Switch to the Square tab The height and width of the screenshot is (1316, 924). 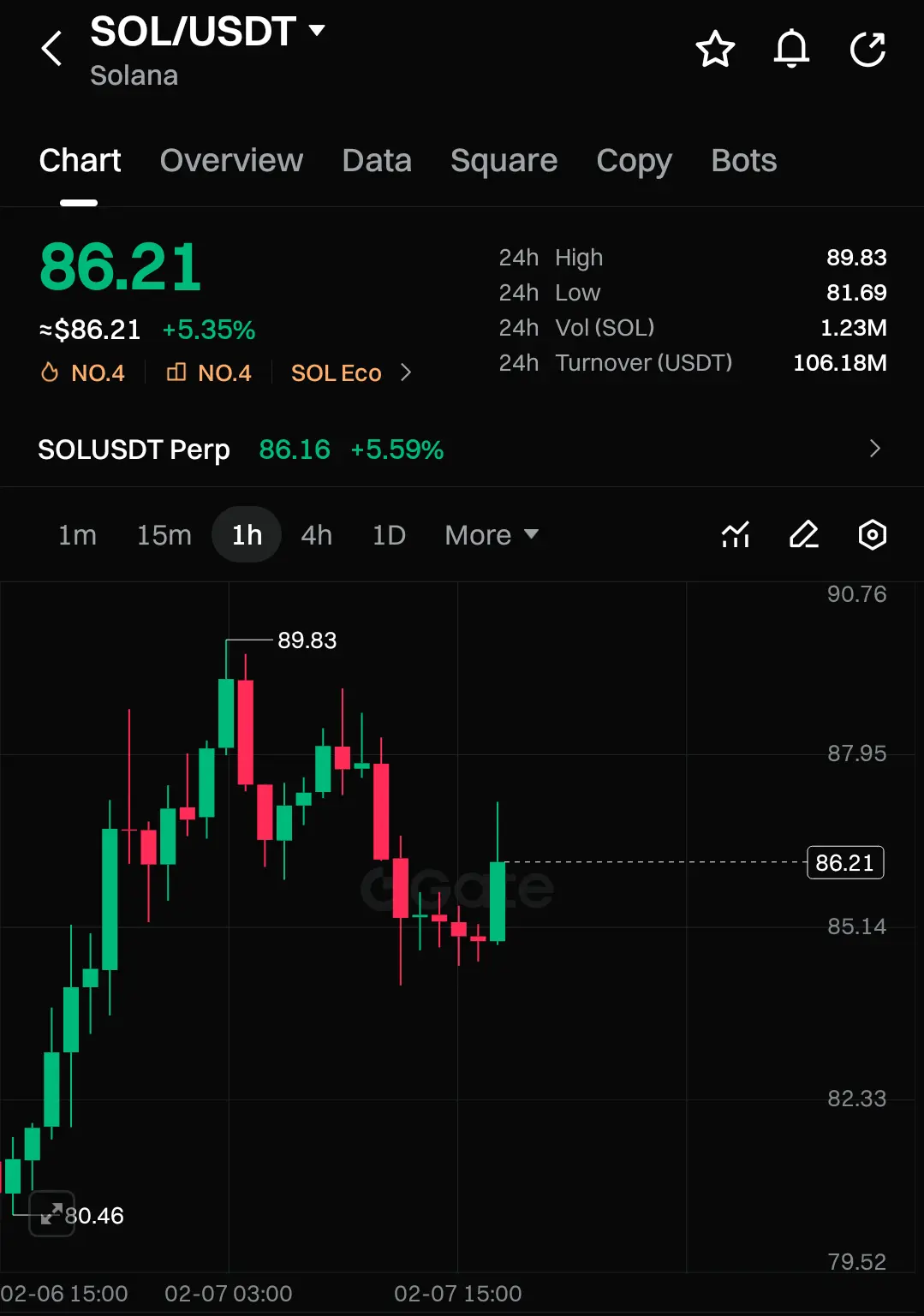coord(504,161)
